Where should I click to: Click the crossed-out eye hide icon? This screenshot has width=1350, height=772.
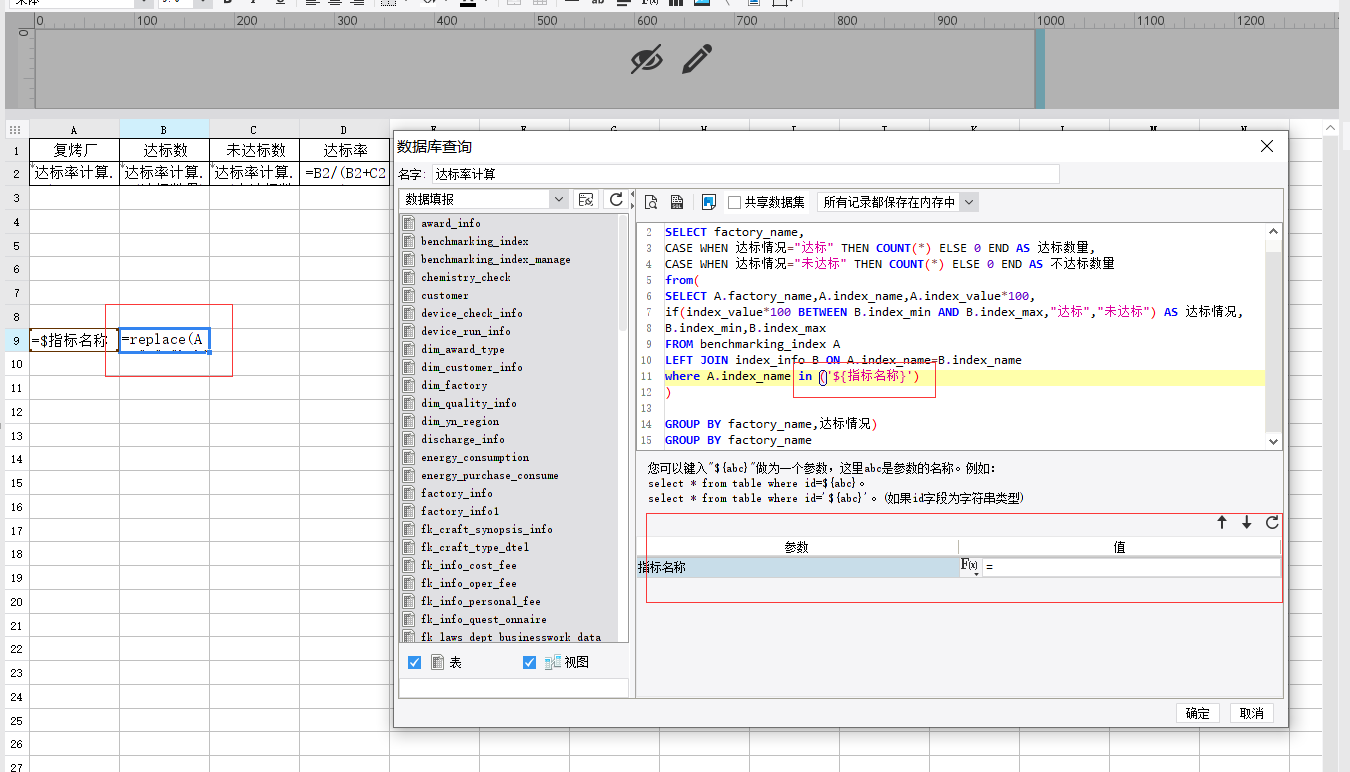[647, 60]
